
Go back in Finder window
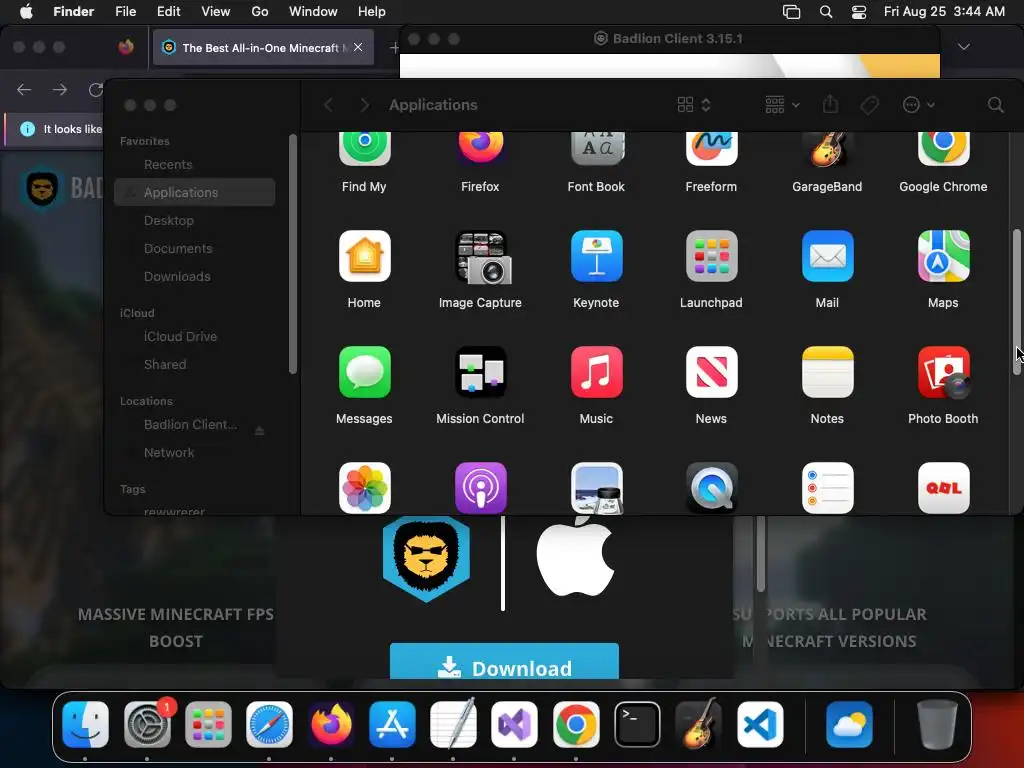[328, 104]
